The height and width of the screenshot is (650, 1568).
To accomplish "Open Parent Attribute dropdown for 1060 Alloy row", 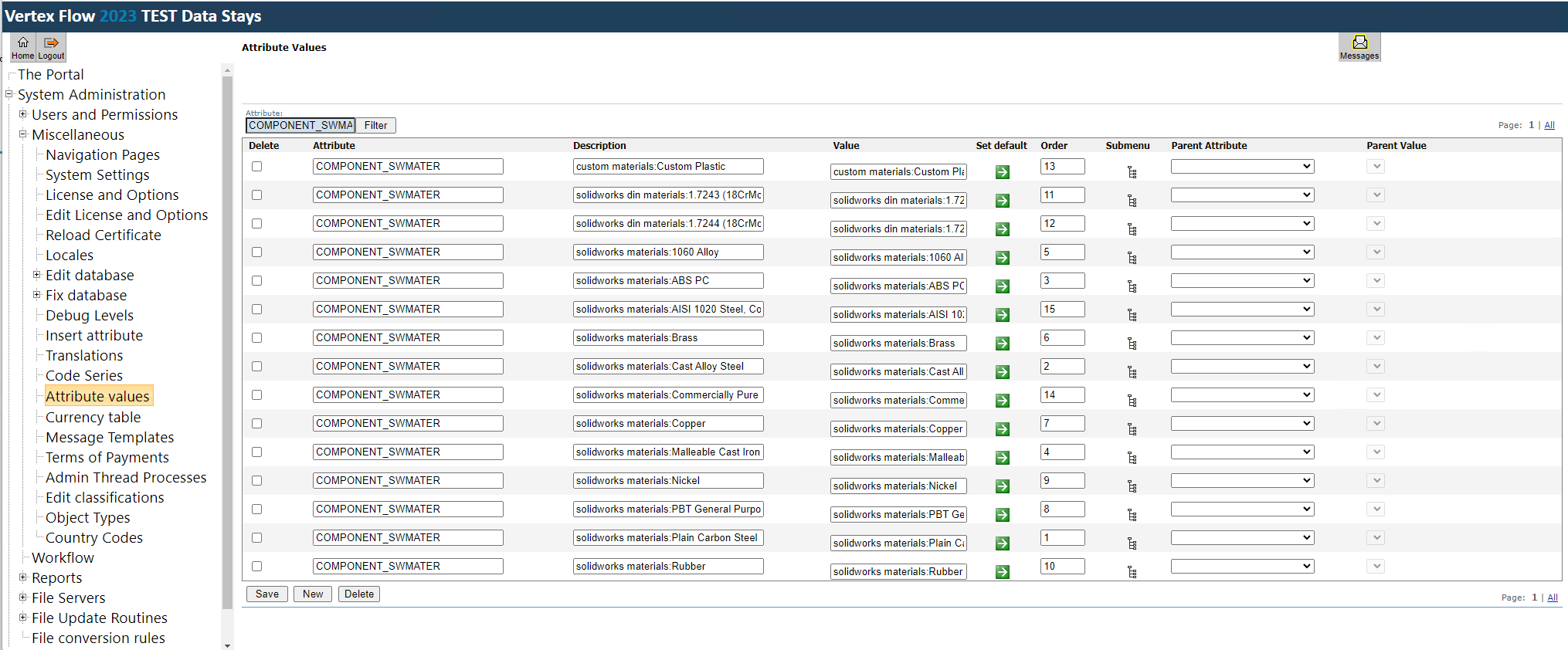I will coord(1241,252).
